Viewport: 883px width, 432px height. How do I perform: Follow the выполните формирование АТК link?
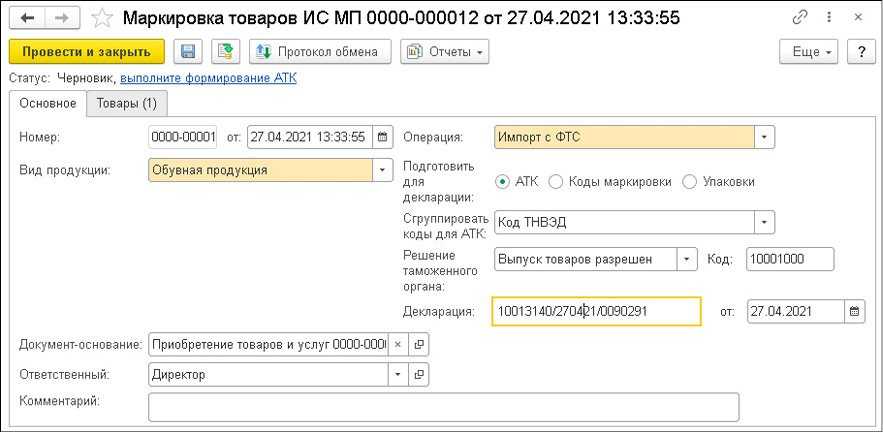pyautogui.click(x=208, y=78)
